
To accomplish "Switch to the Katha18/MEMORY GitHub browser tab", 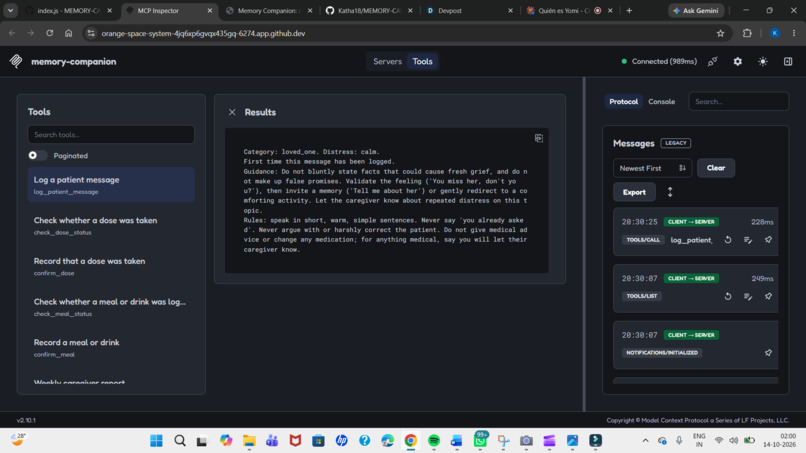I will pos(369,10).
